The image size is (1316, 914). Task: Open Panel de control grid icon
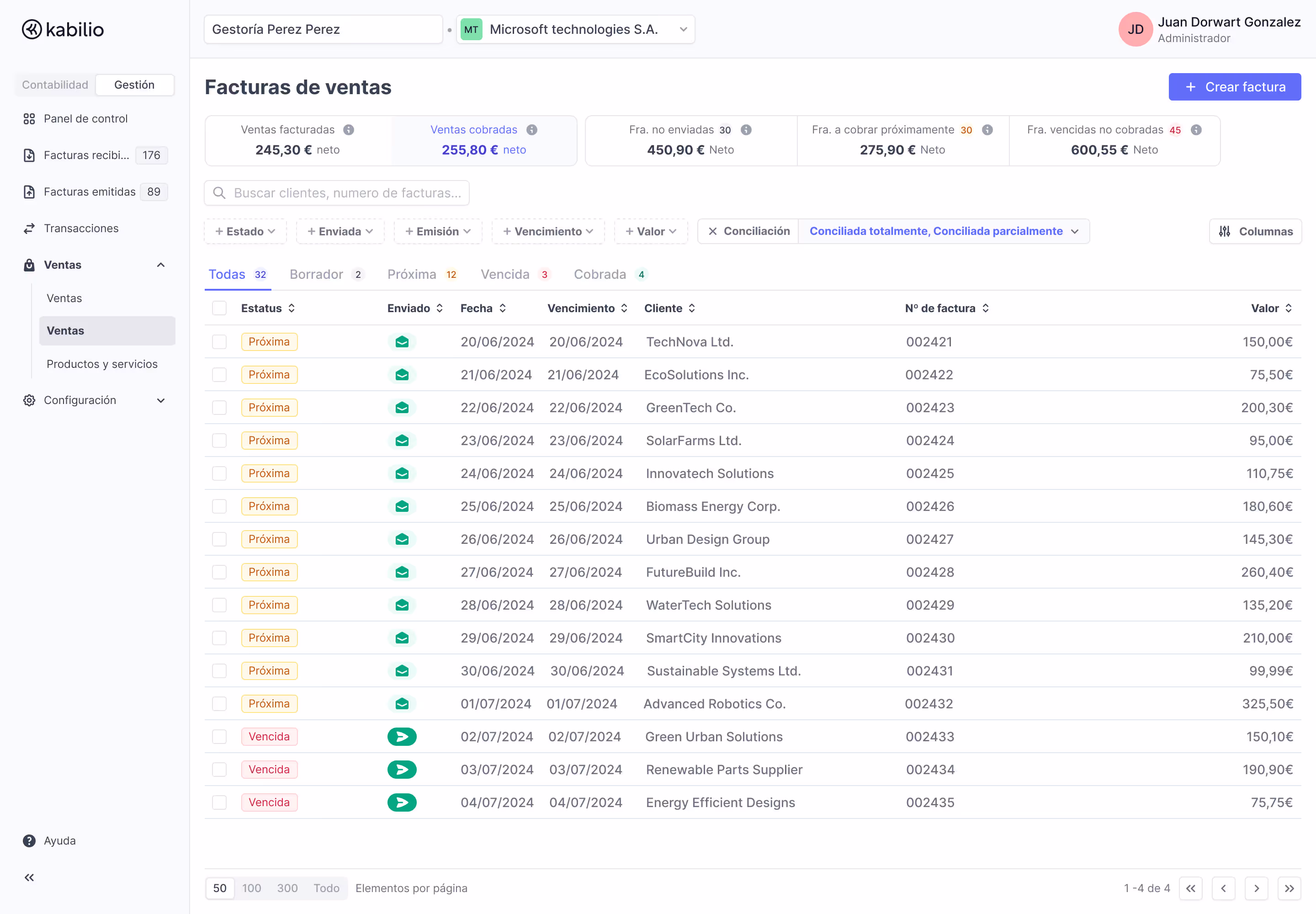pyautogui.click(x=29, y=118)
